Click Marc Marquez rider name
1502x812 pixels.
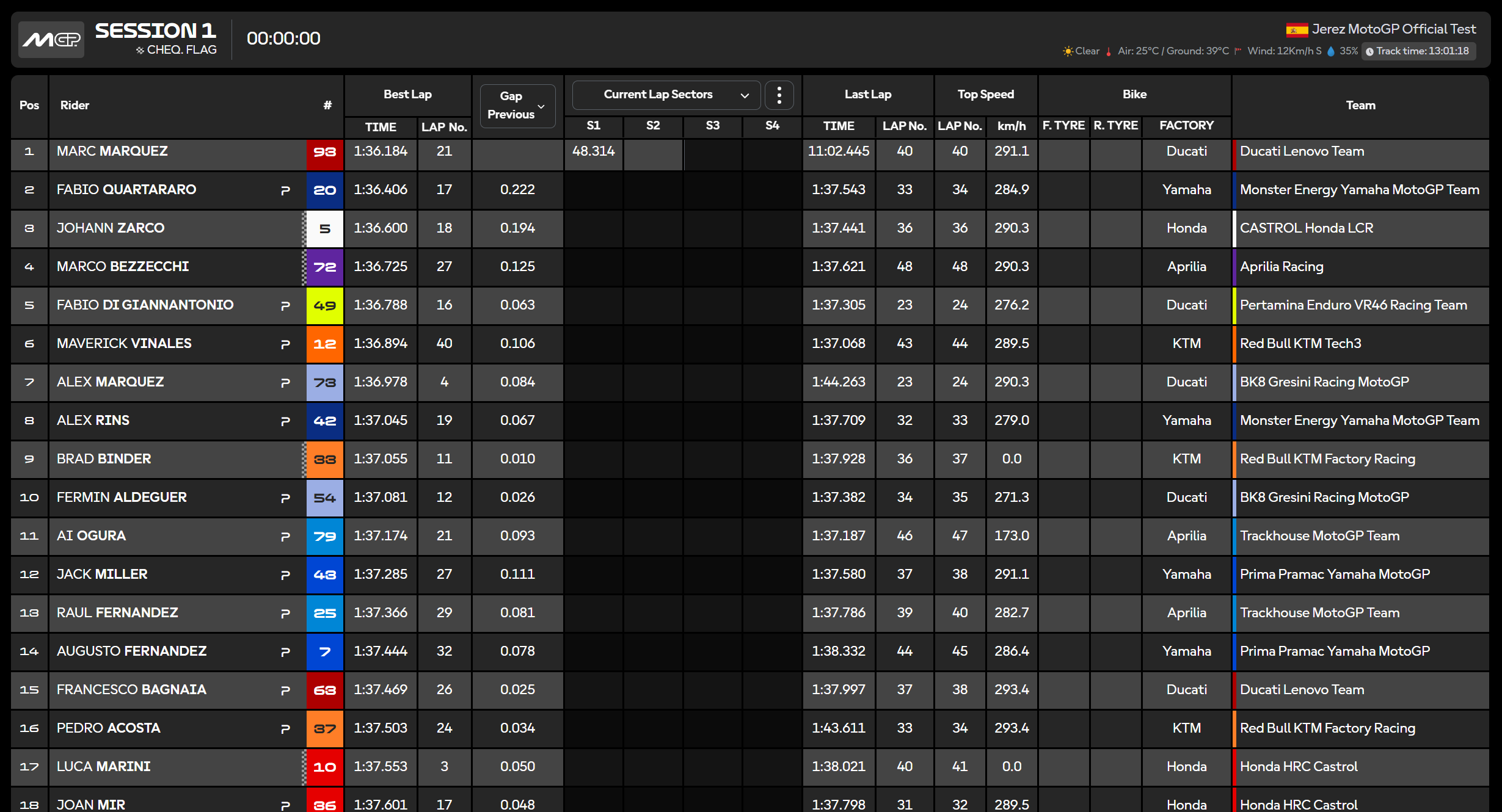tap(112, 151)
